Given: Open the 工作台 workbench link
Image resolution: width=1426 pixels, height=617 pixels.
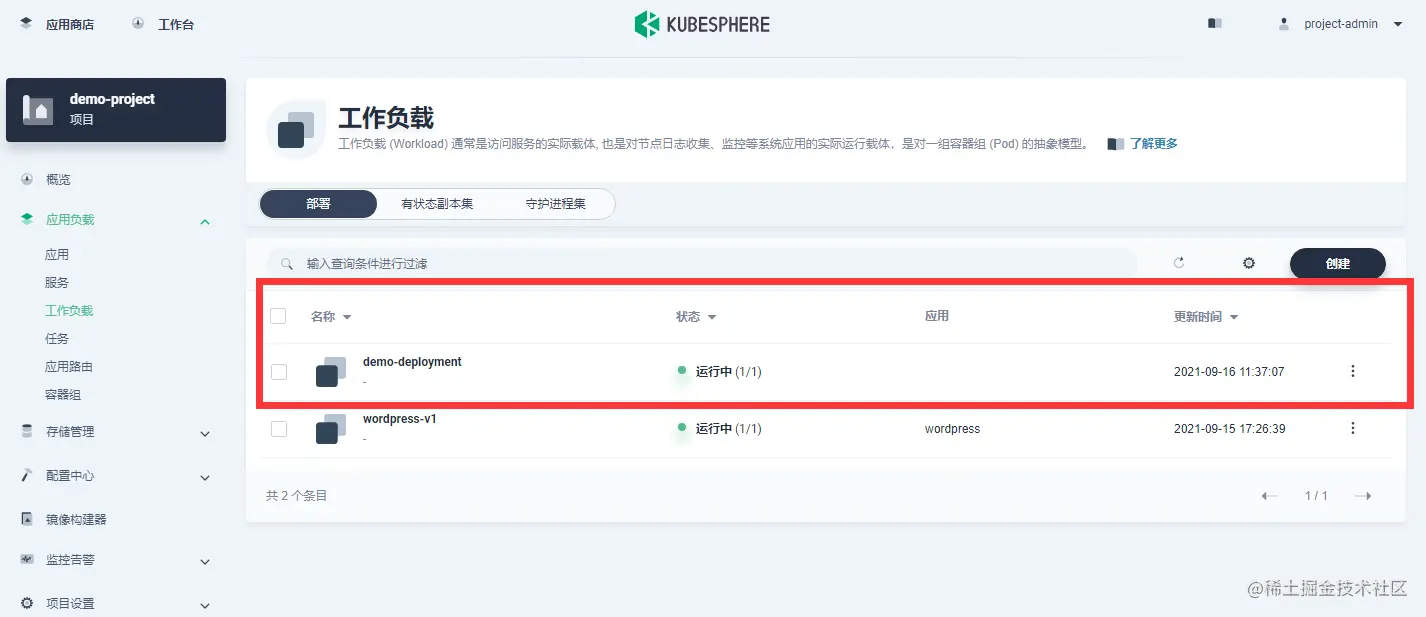Looking at the screenshot, I should [163, 24].
